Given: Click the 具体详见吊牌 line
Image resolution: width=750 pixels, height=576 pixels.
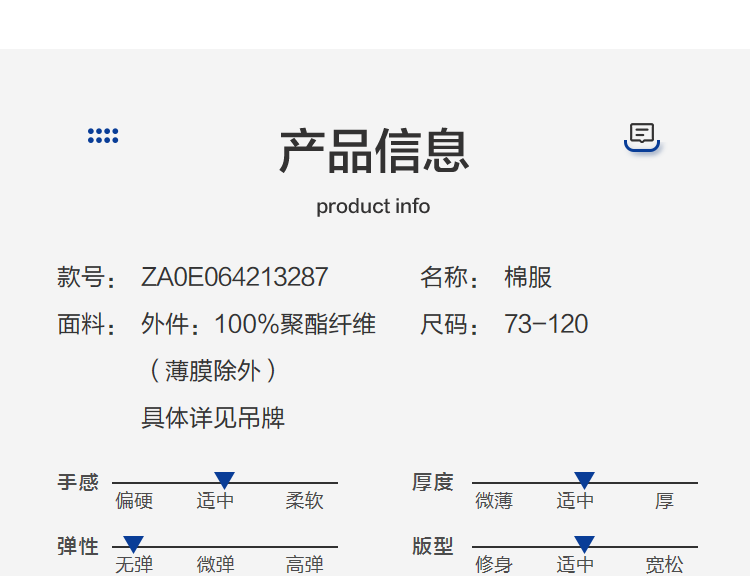Looking at the screenshot, I should tap(213, 418).
